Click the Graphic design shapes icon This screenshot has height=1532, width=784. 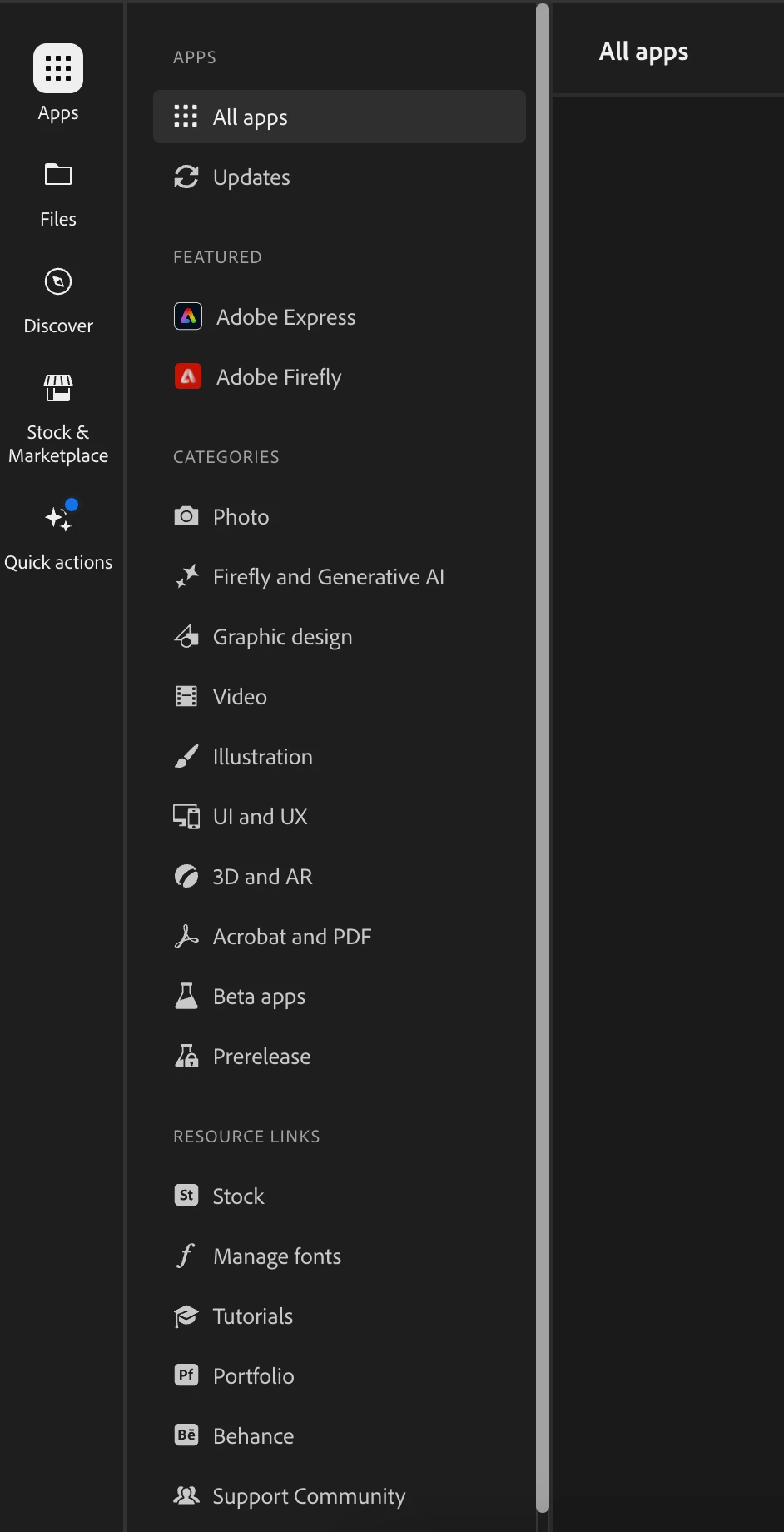pos(186,636)
